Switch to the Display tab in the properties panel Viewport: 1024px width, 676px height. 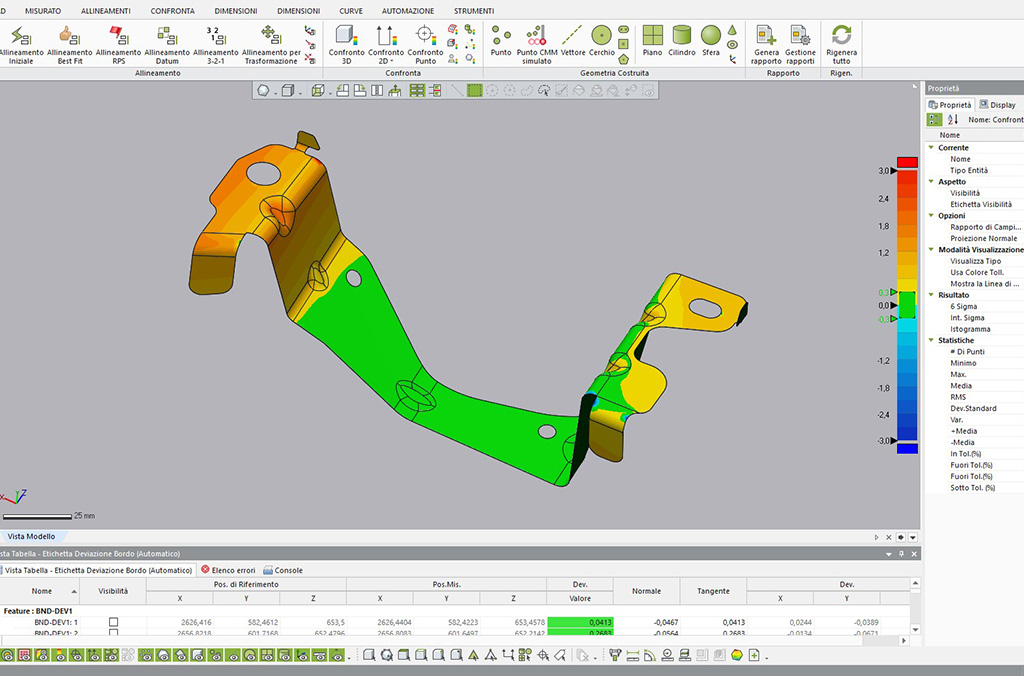click(x=997, y=105)
